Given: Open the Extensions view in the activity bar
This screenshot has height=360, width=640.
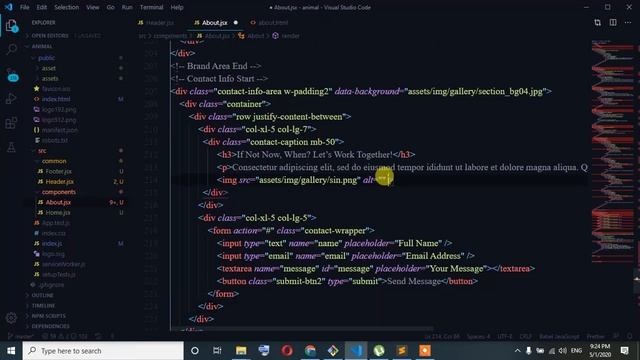Looking at the screenshot, I should click(11, 122).
